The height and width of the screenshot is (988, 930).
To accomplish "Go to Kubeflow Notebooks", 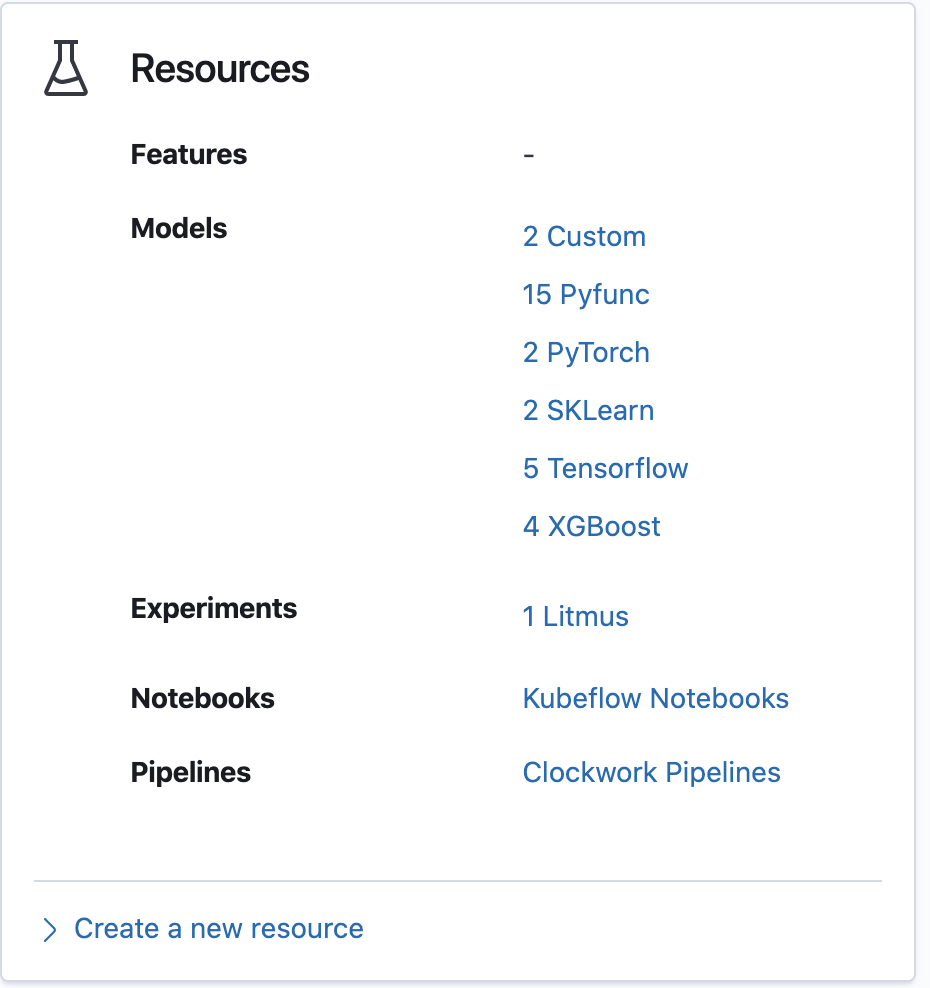I will coord(655,699).
